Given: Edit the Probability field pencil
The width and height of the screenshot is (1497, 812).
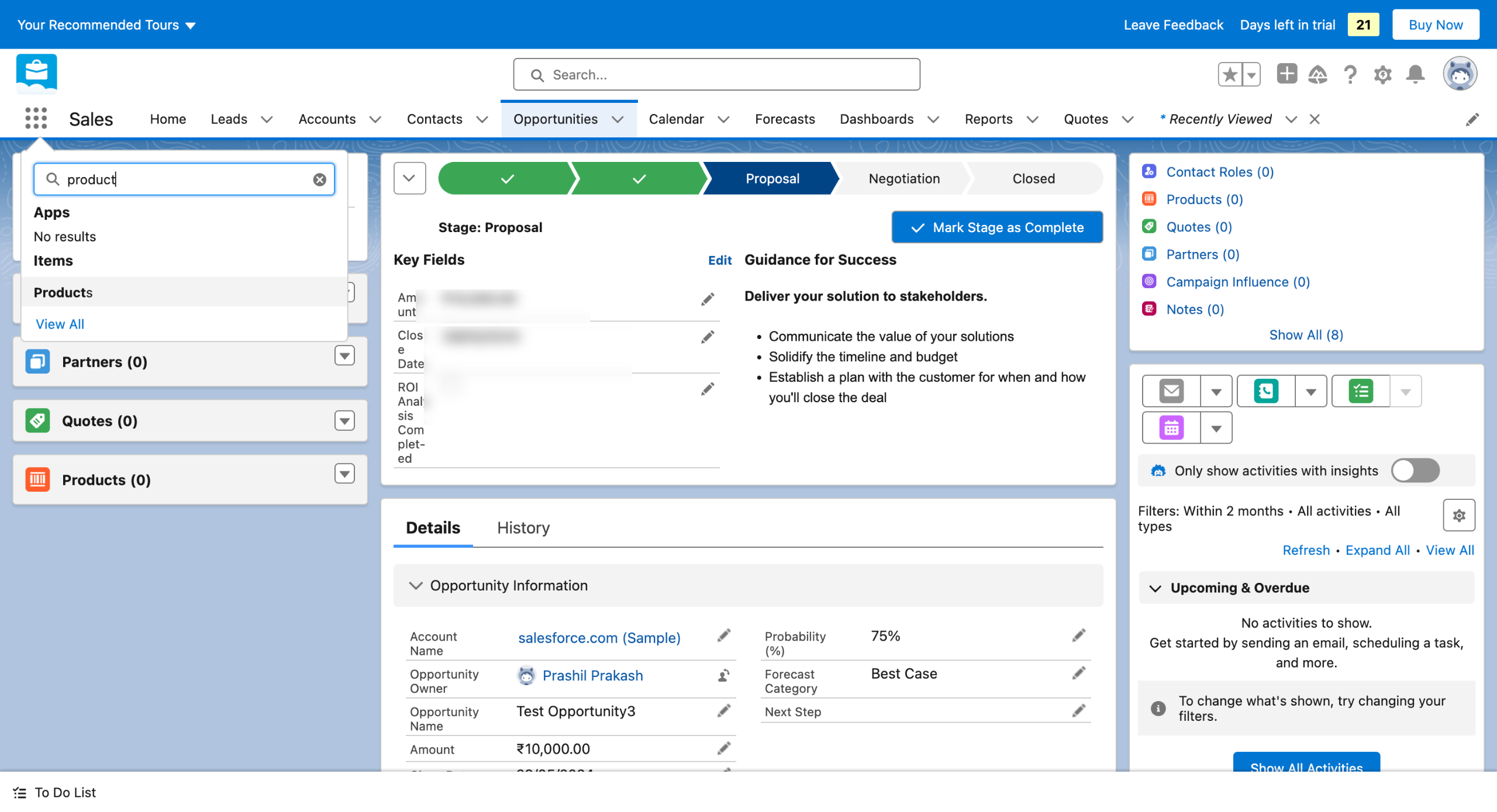Looking at the screenshot, I should tap(1079, 636).
